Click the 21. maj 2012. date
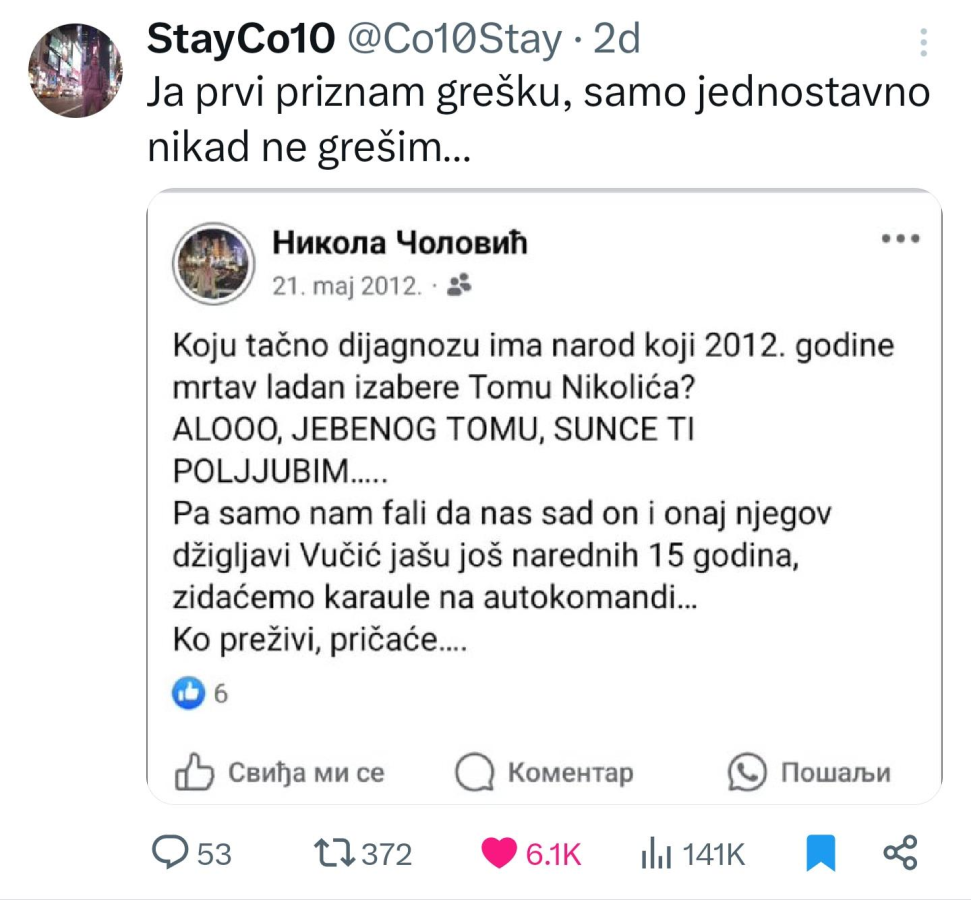The image size is (971, 900). tap(346, 286)
